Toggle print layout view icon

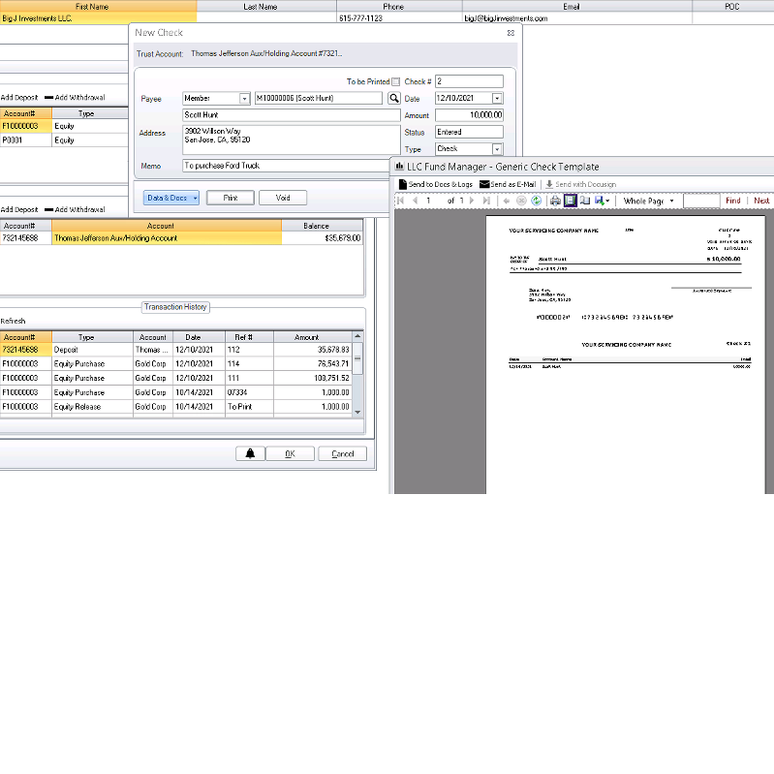[x=569, y=201]
